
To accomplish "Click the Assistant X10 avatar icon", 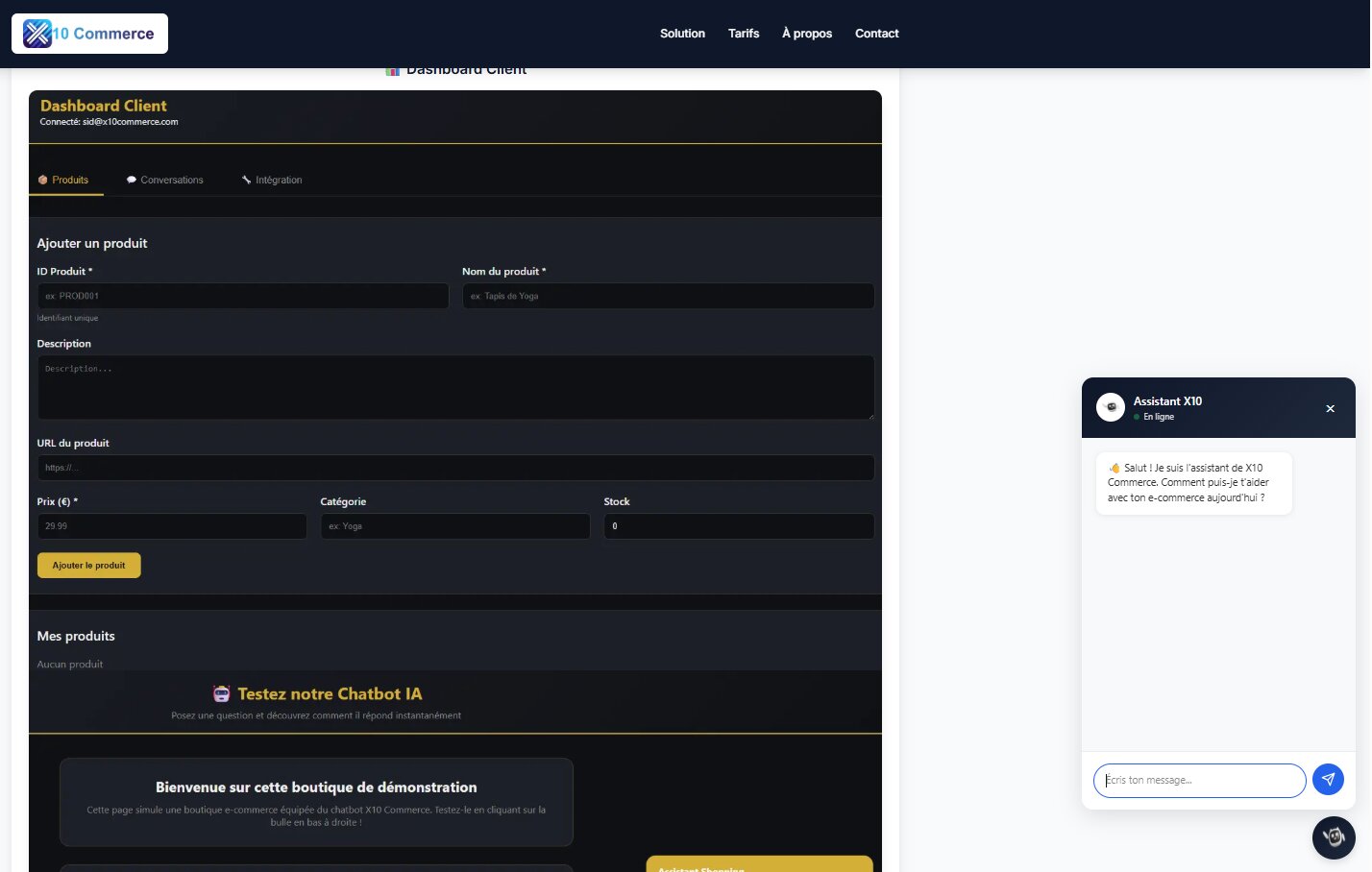I will pos(1111,407).
